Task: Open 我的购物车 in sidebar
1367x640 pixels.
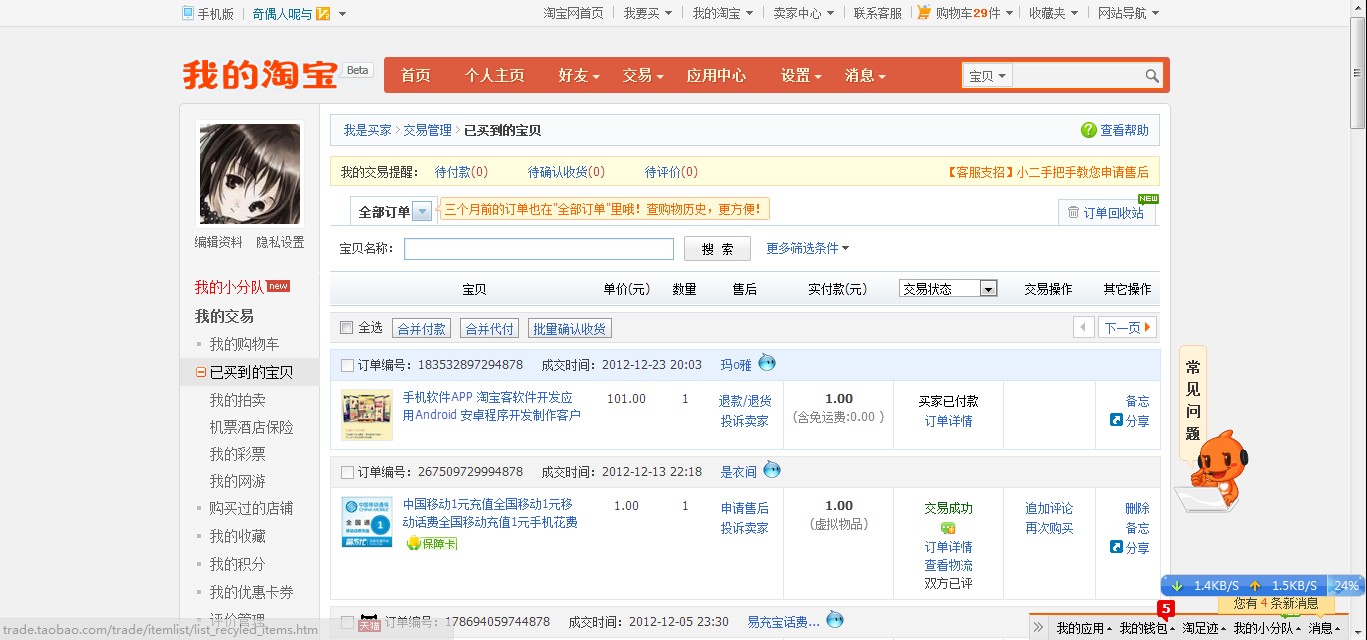Action: 244,344
